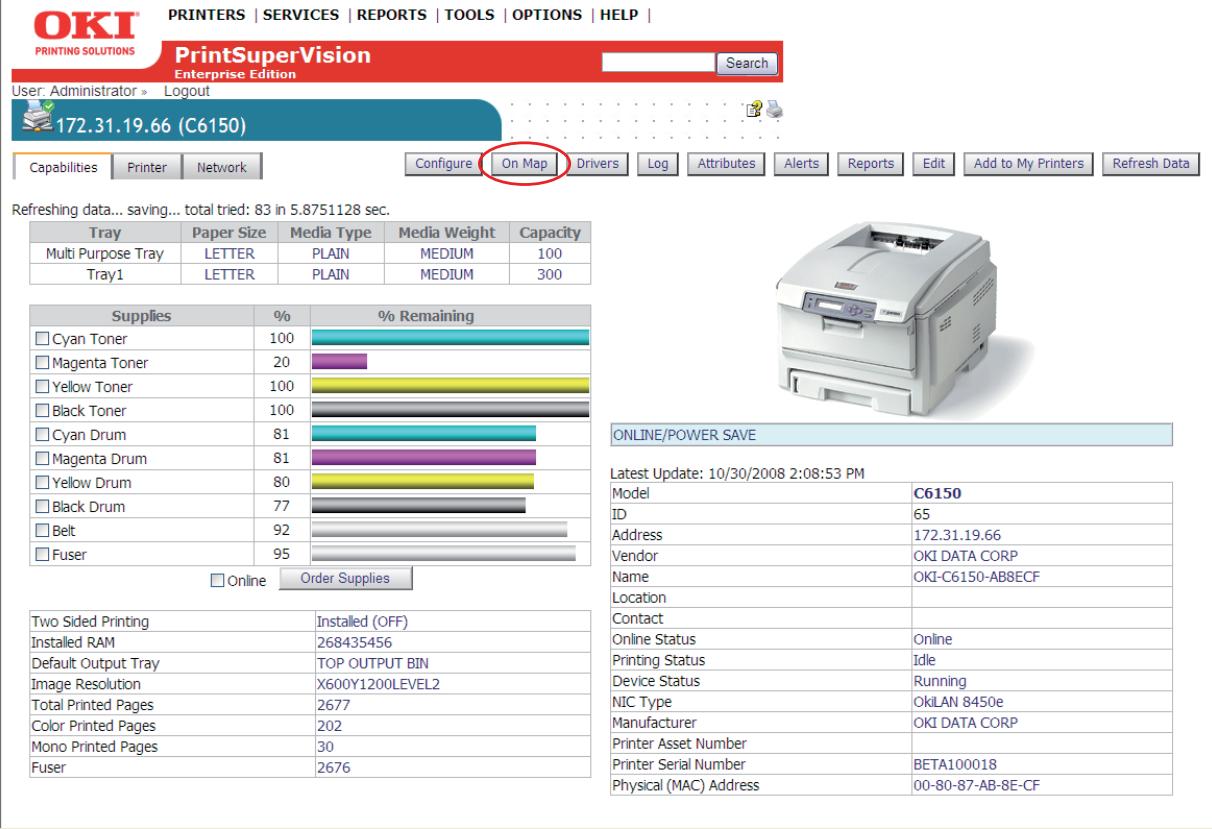Click the Yellow Toner remaining bar
The image size is (1212, 829).
click(x=451, y=386)
